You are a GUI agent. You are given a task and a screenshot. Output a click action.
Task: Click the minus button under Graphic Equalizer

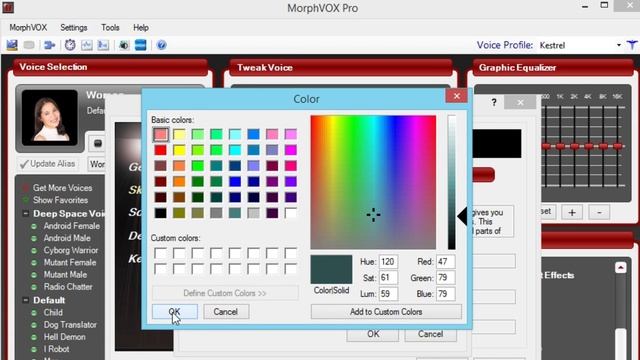pyautogui.click(x=599, y=212)
